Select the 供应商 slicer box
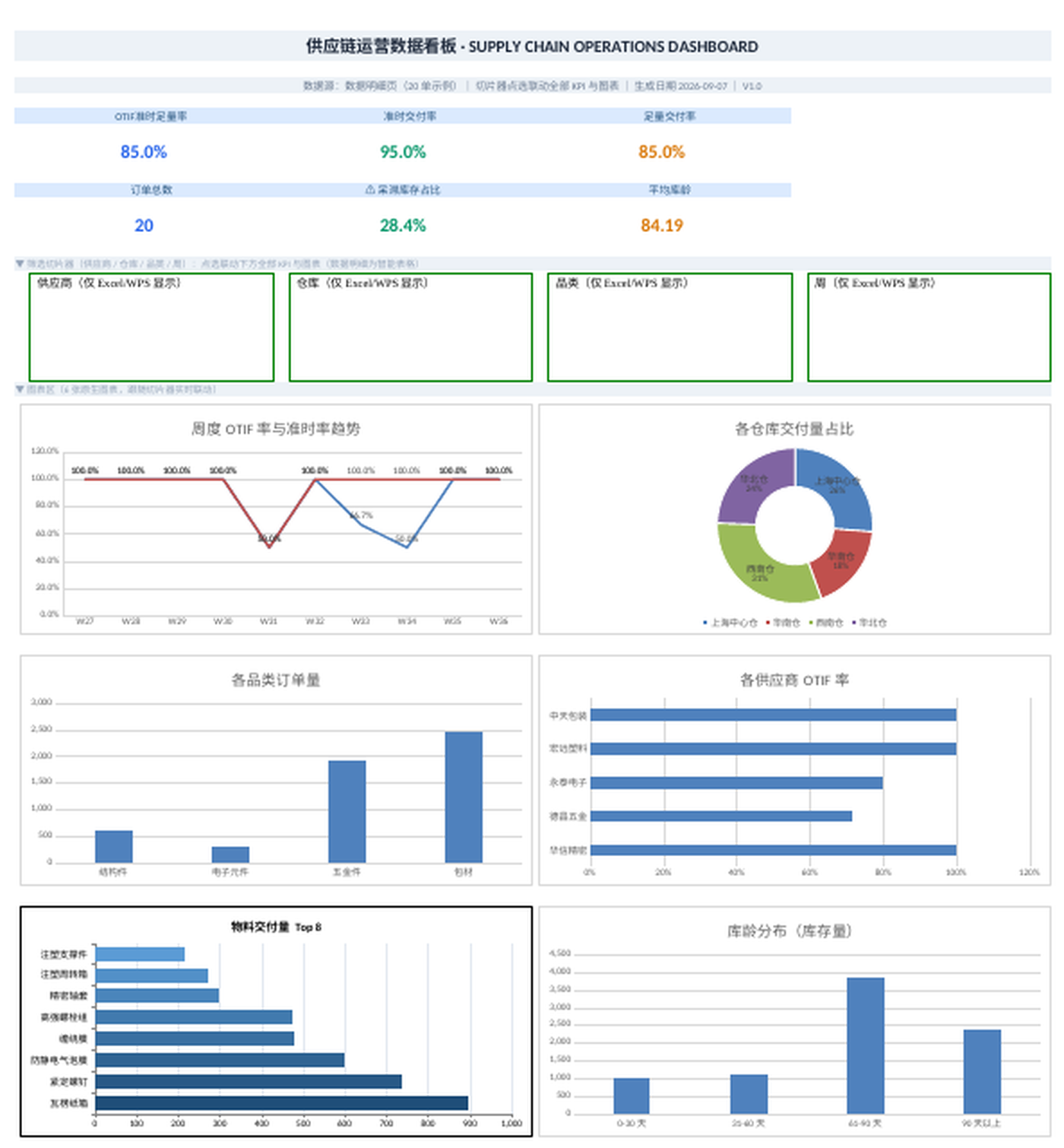1064x1148 pixels. coord(151,328)
